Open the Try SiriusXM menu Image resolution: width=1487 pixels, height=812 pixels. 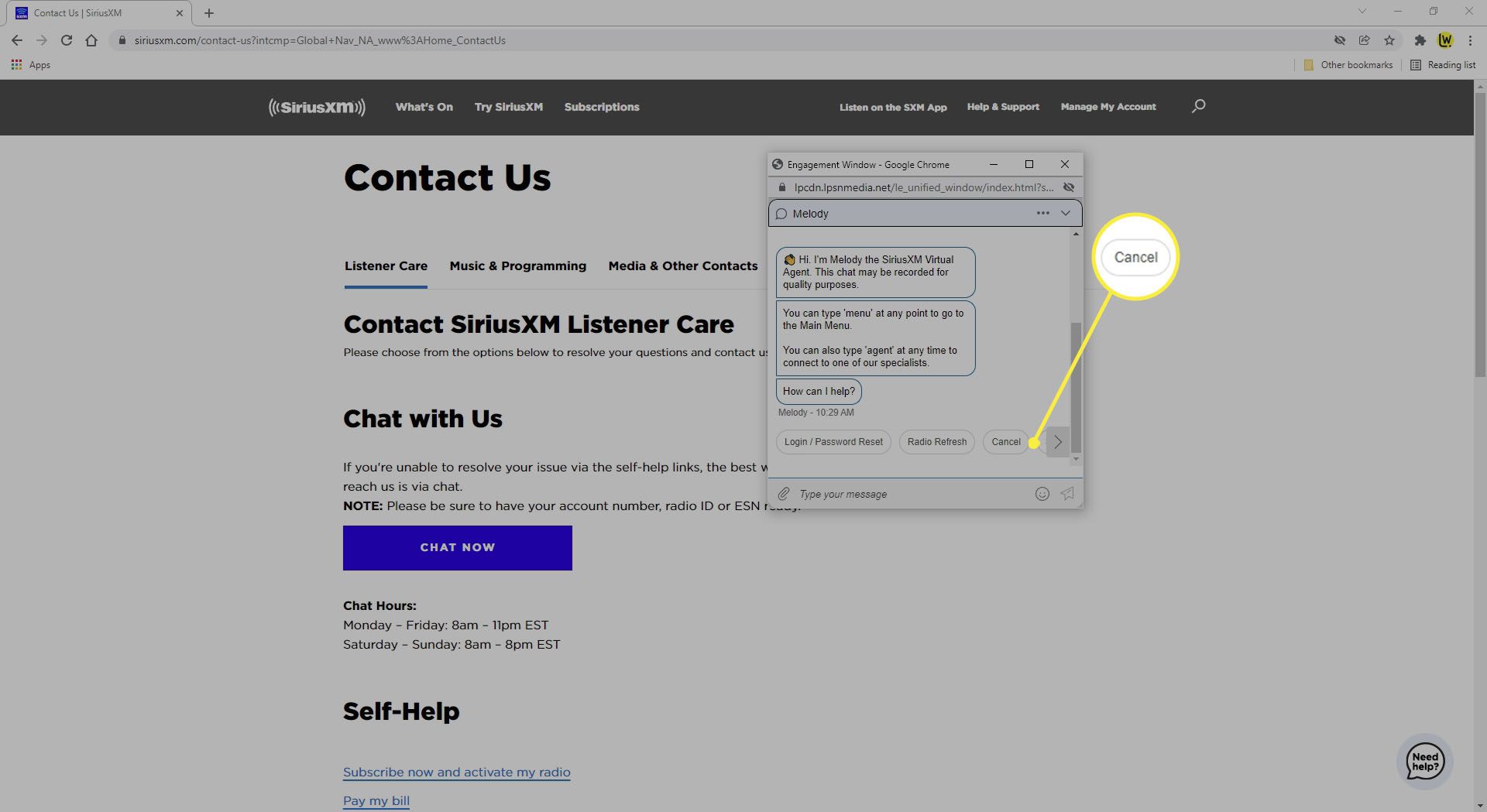point(509,107)
